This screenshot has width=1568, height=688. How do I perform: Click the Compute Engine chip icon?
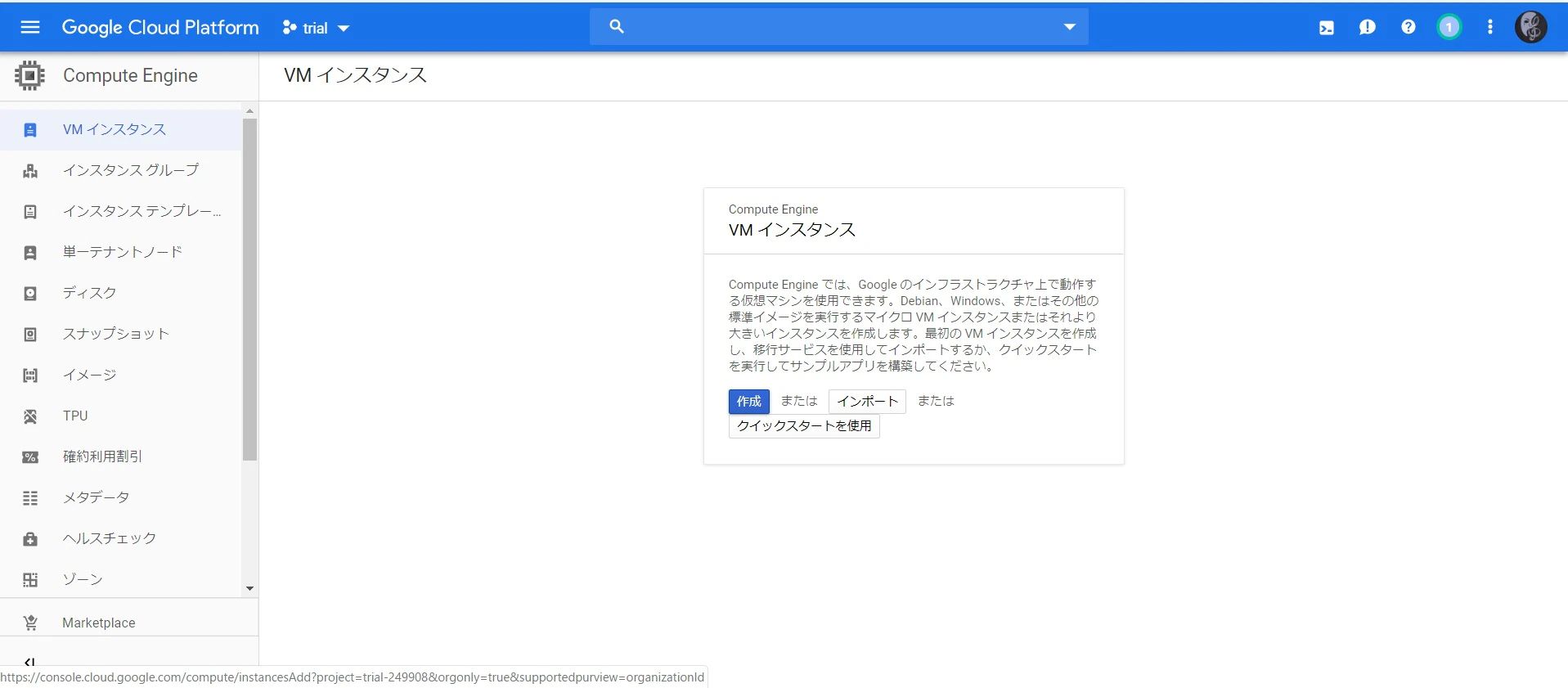click(29, 75)
